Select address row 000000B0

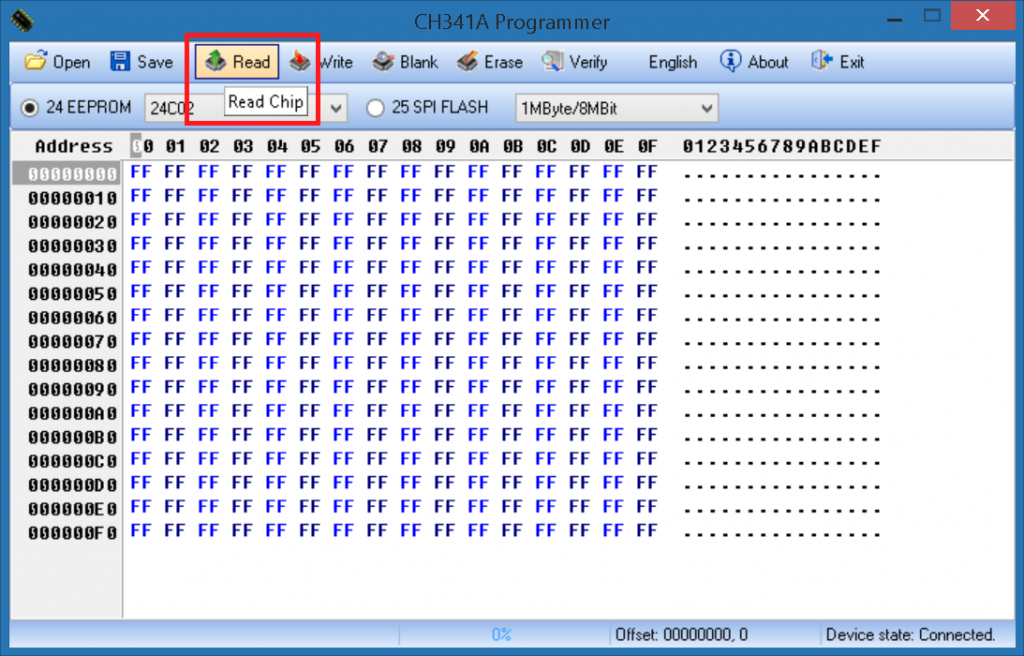[72, 437]
